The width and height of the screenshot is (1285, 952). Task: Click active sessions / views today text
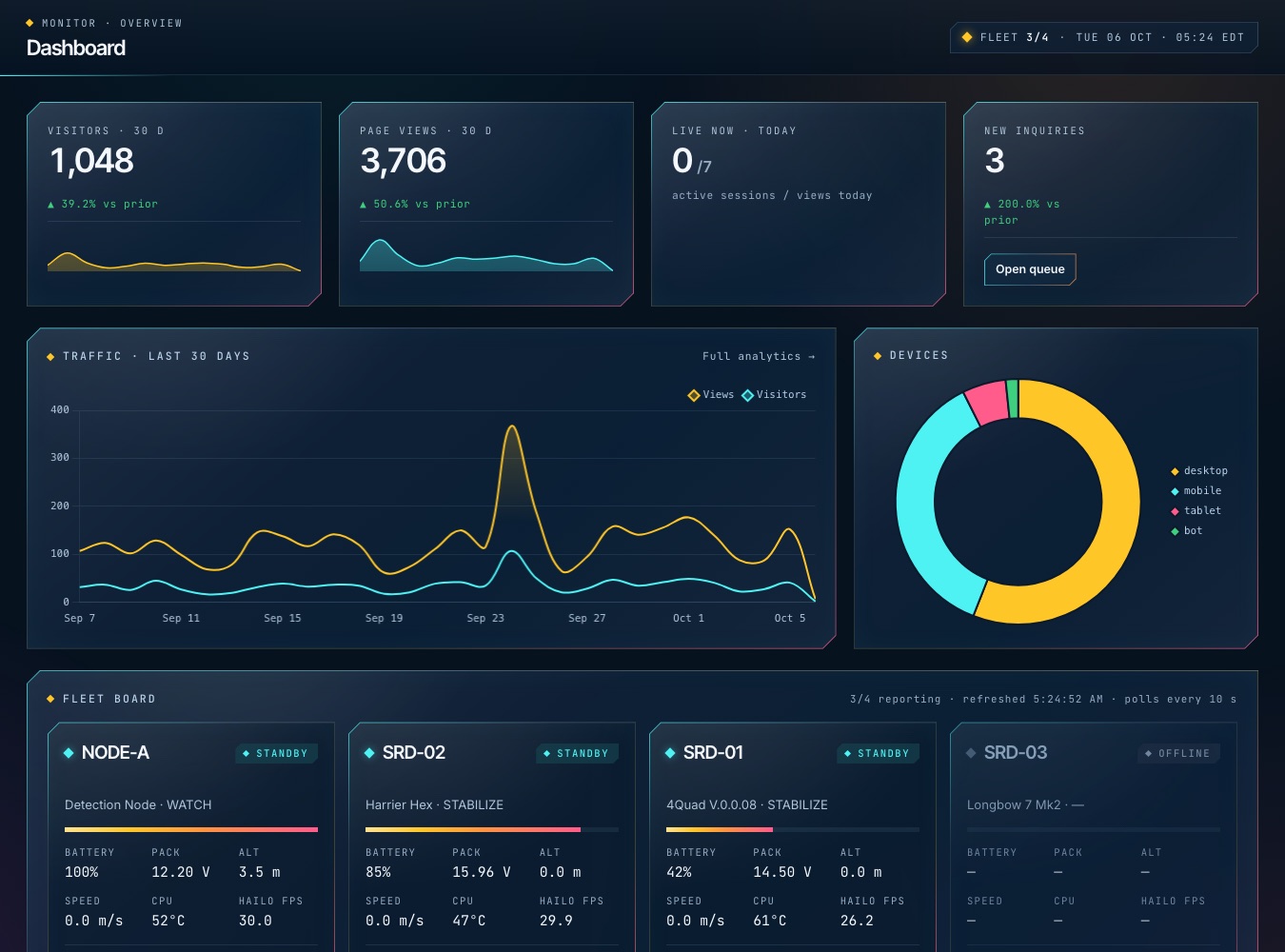tap(772, 195)
